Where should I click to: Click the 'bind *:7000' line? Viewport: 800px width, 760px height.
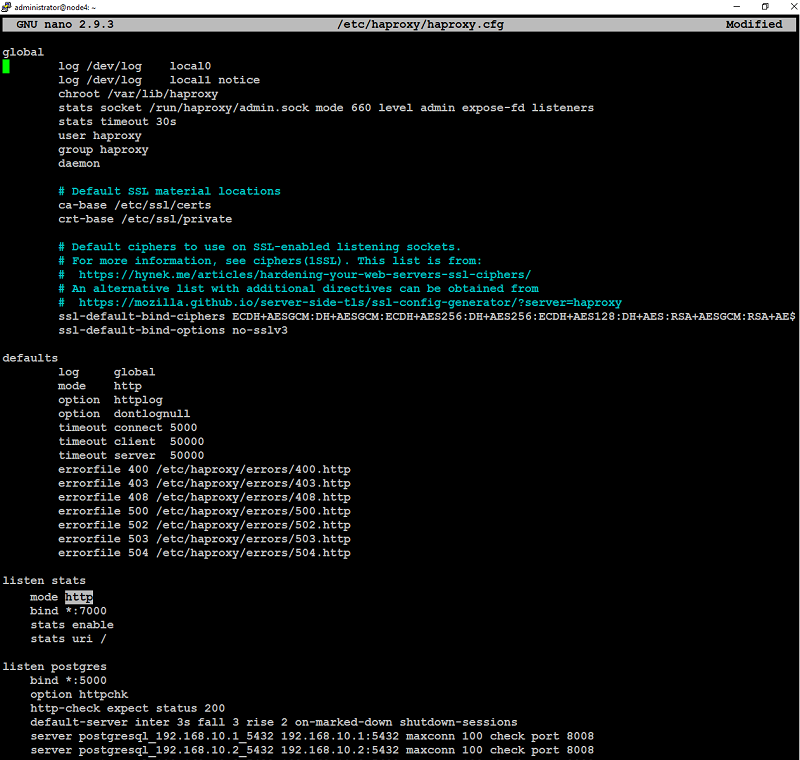68,611
